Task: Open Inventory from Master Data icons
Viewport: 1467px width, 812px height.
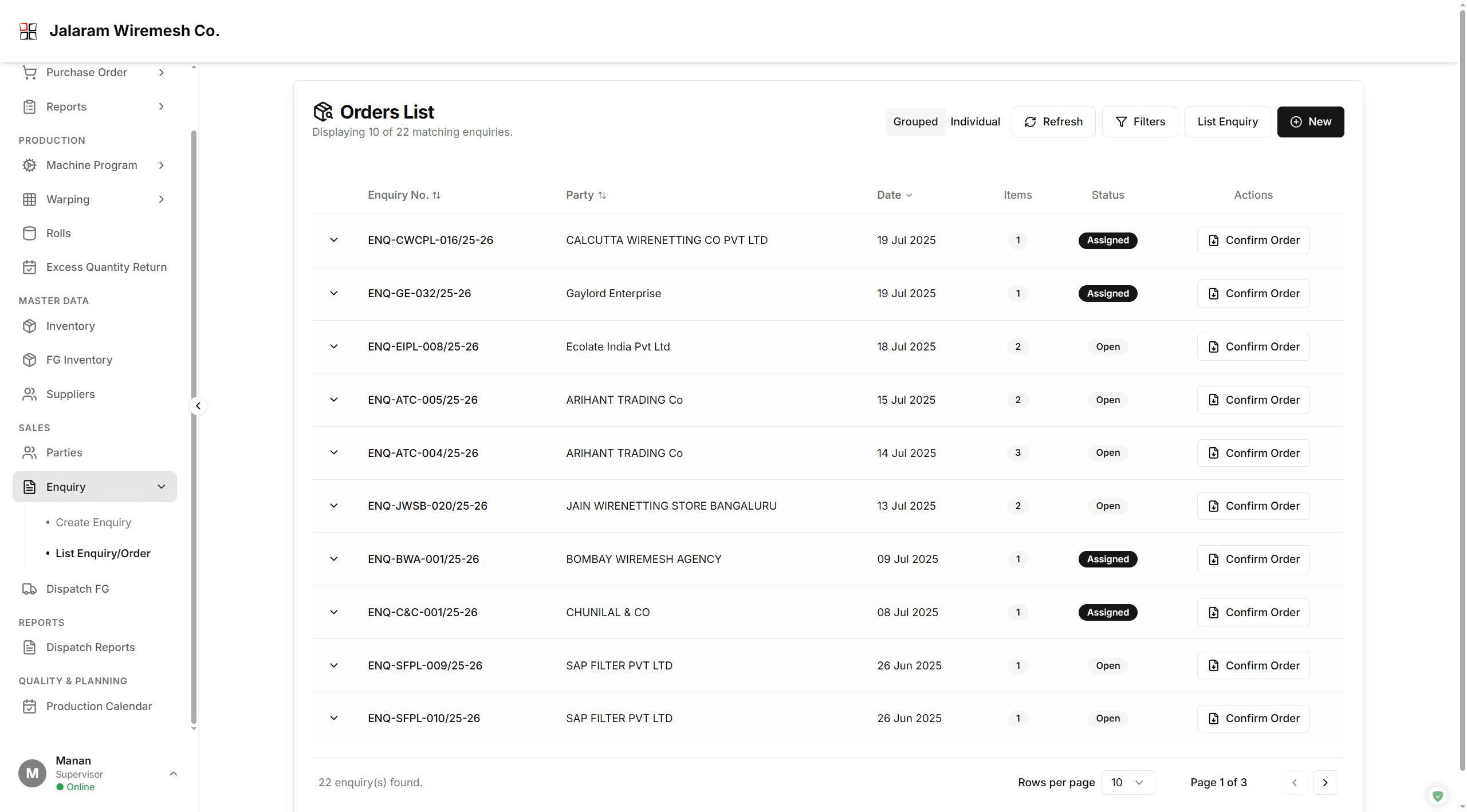Action: pos(30,326)
